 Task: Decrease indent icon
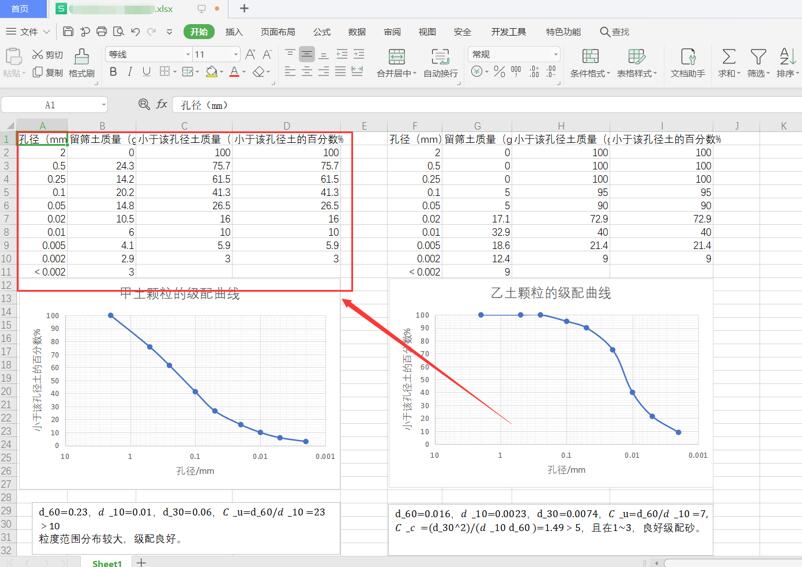(342, 54)
